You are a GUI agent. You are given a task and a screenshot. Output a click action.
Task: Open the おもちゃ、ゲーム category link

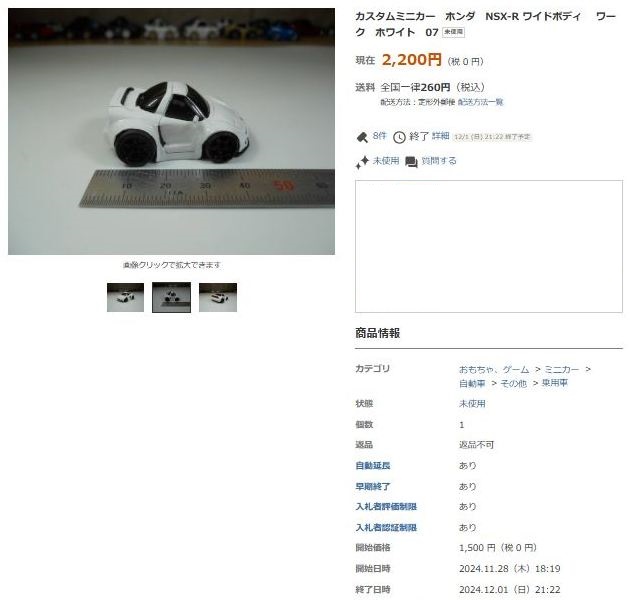[x=494, y=369]
